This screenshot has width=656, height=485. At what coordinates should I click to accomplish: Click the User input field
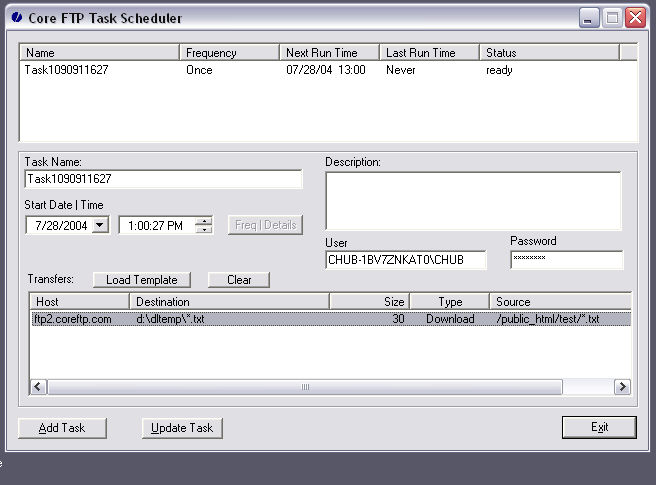406,260
